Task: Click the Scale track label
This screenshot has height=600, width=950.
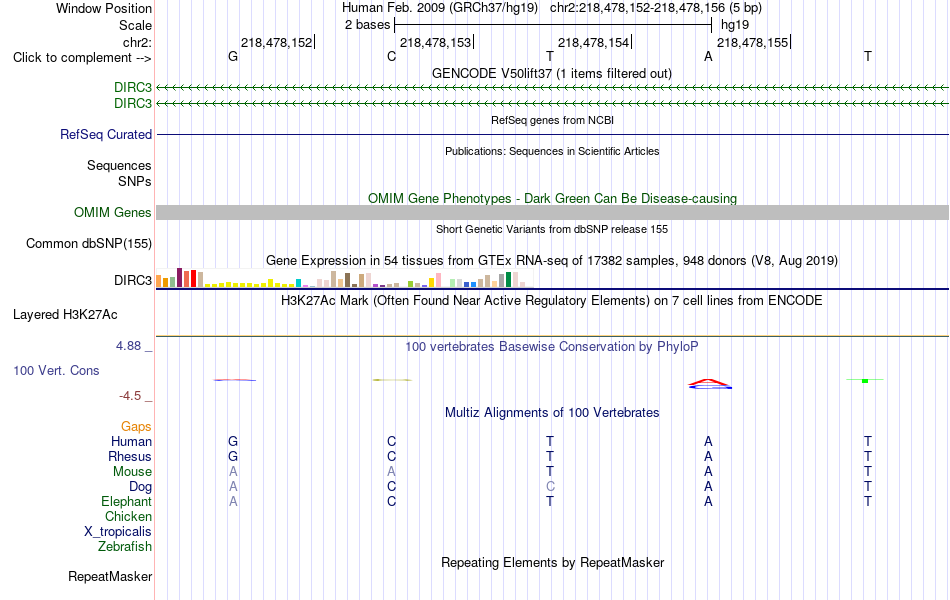Action: [x=135, y=25]
